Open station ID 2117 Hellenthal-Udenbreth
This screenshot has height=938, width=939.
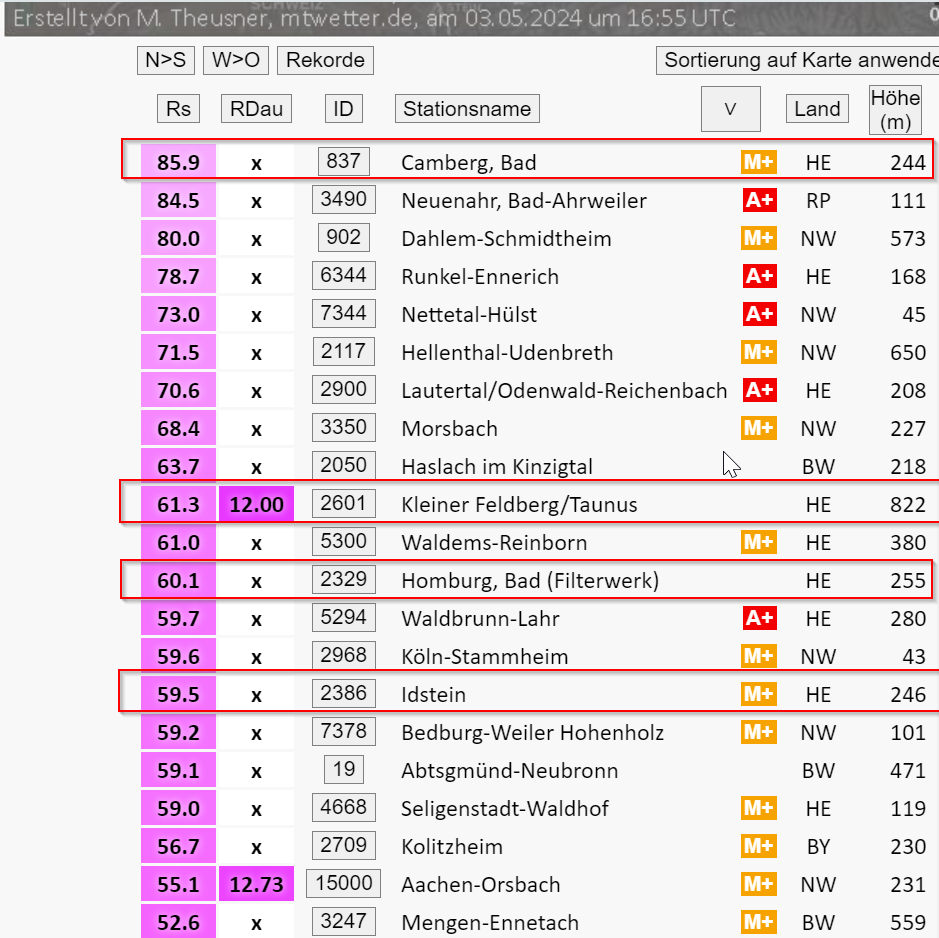tap(344, 351)
